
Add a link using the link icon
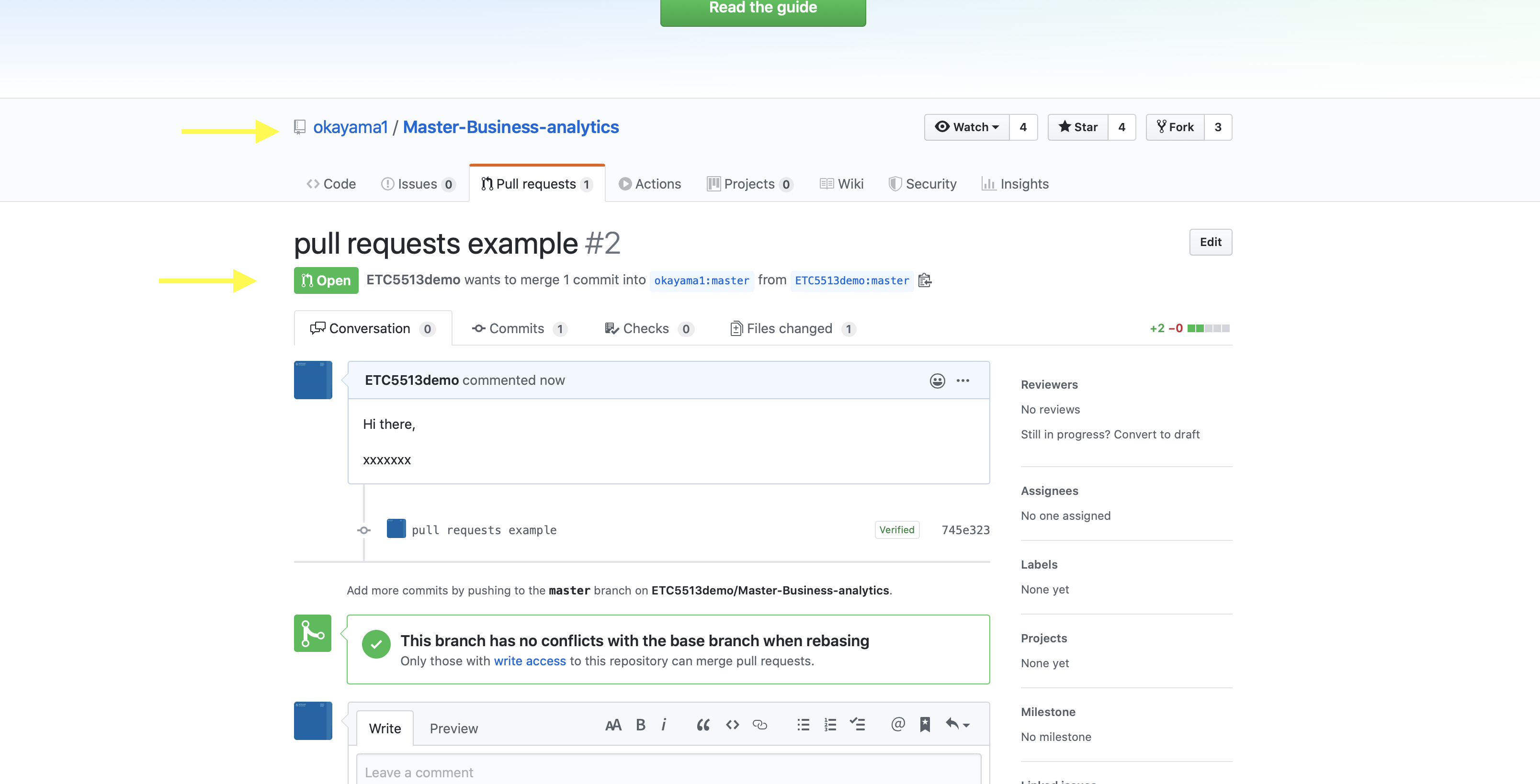(760, 725)
